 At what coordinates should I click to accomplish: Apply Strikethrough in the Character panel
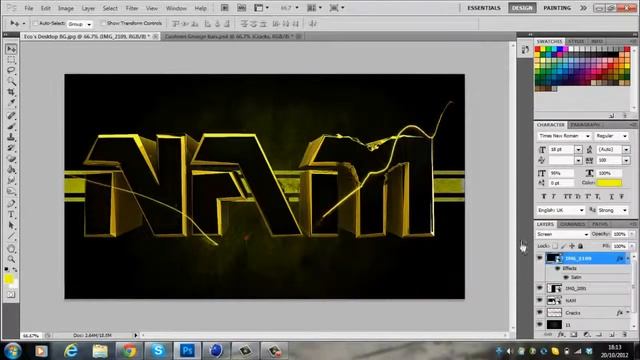coord(622,196)
